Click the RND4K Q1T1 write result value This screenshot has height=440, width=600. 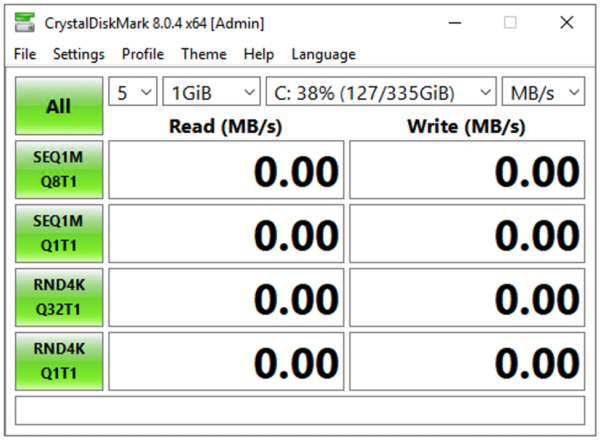[x=467, y=362]
